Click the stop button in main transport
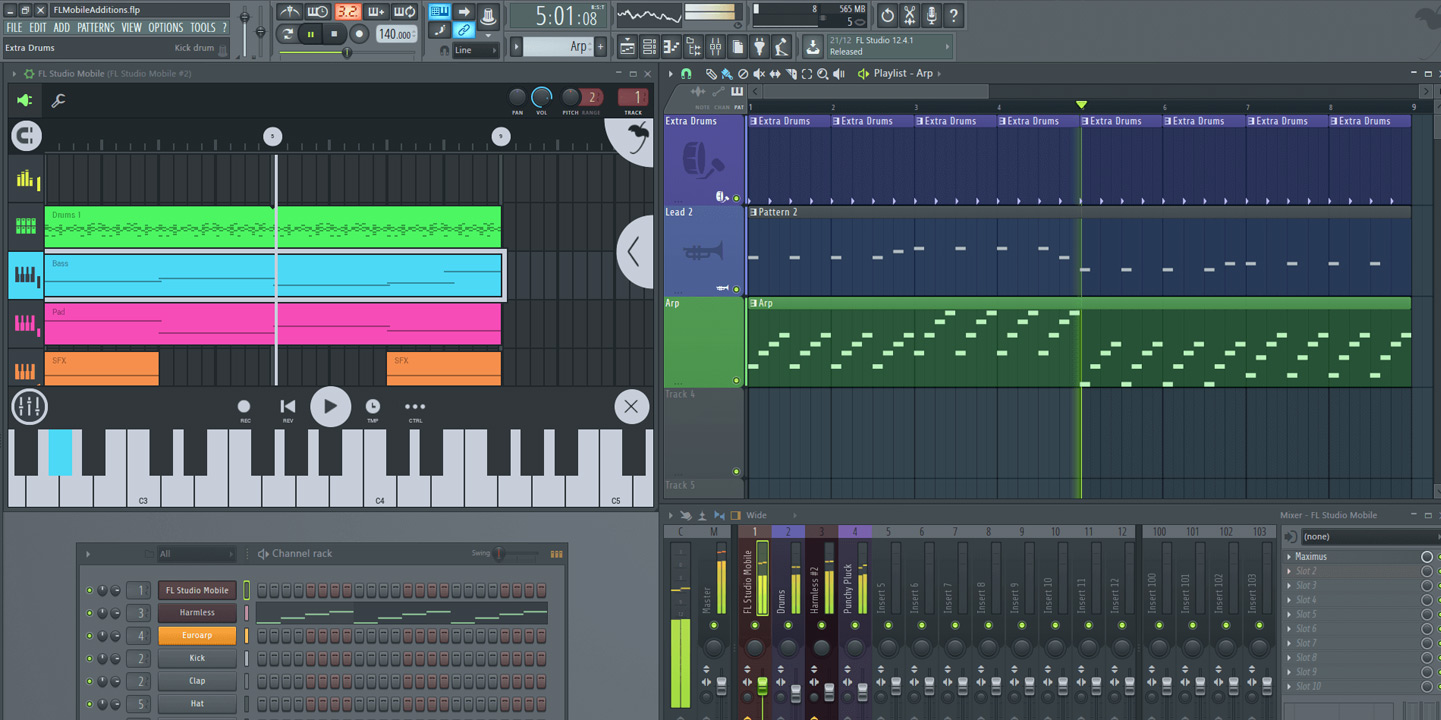This screenshot has height=720, width=1441. coord(334,34)
